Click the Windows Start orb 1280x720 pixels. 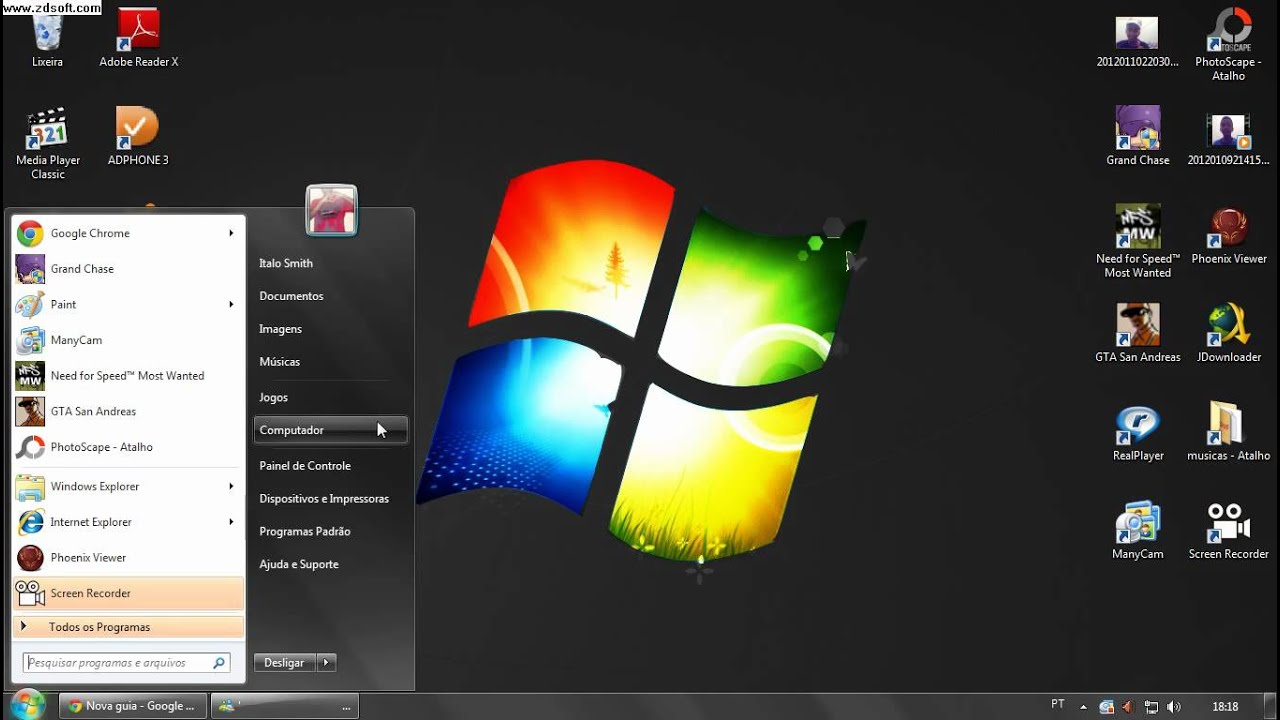(x=27, y=705)
